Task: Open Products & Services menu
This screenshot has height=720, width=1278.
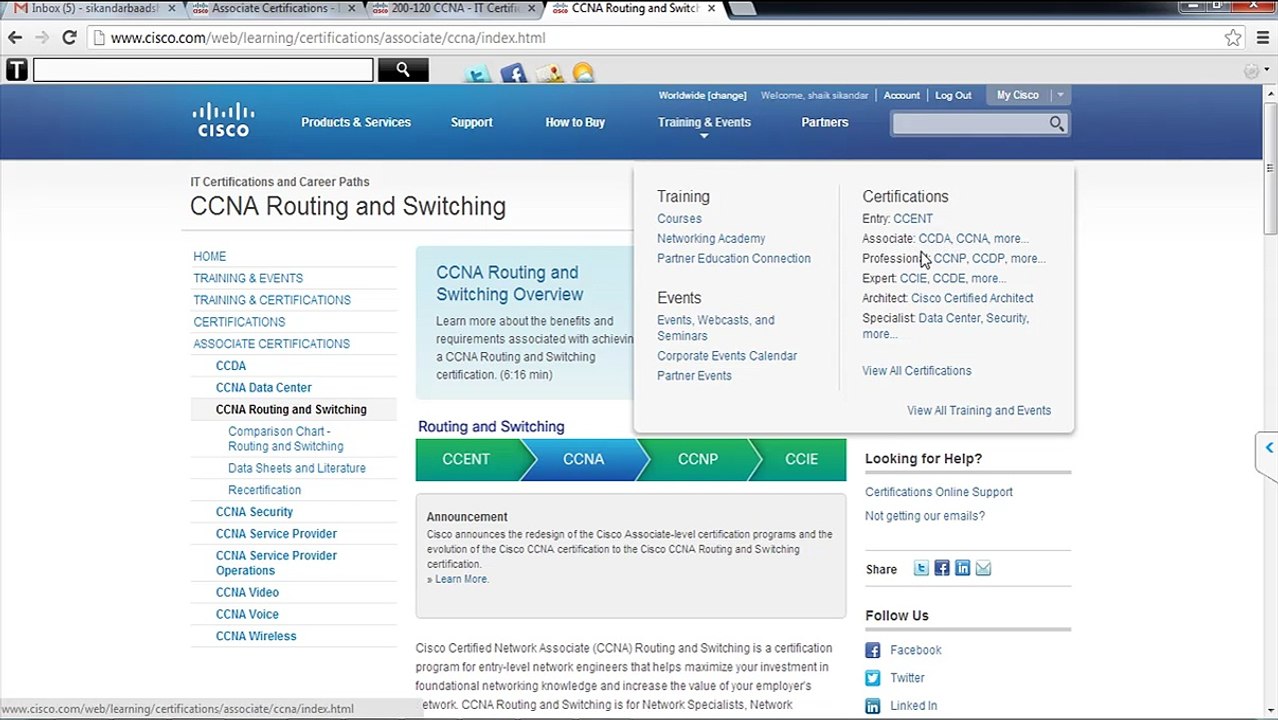Action: tap(356, 122)
